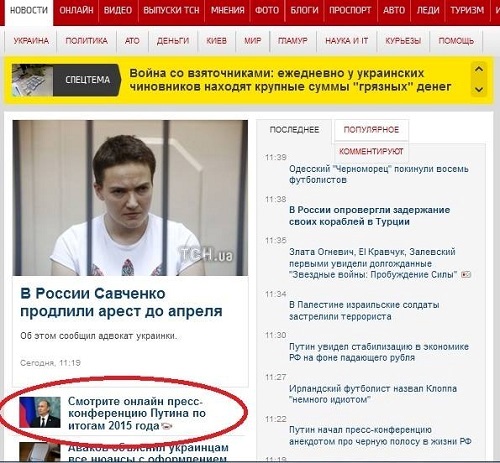The height and width of the screenshot is (463, 500).
Task: Click the video icon after the Звездные войны headline
Action: point(466,275)
